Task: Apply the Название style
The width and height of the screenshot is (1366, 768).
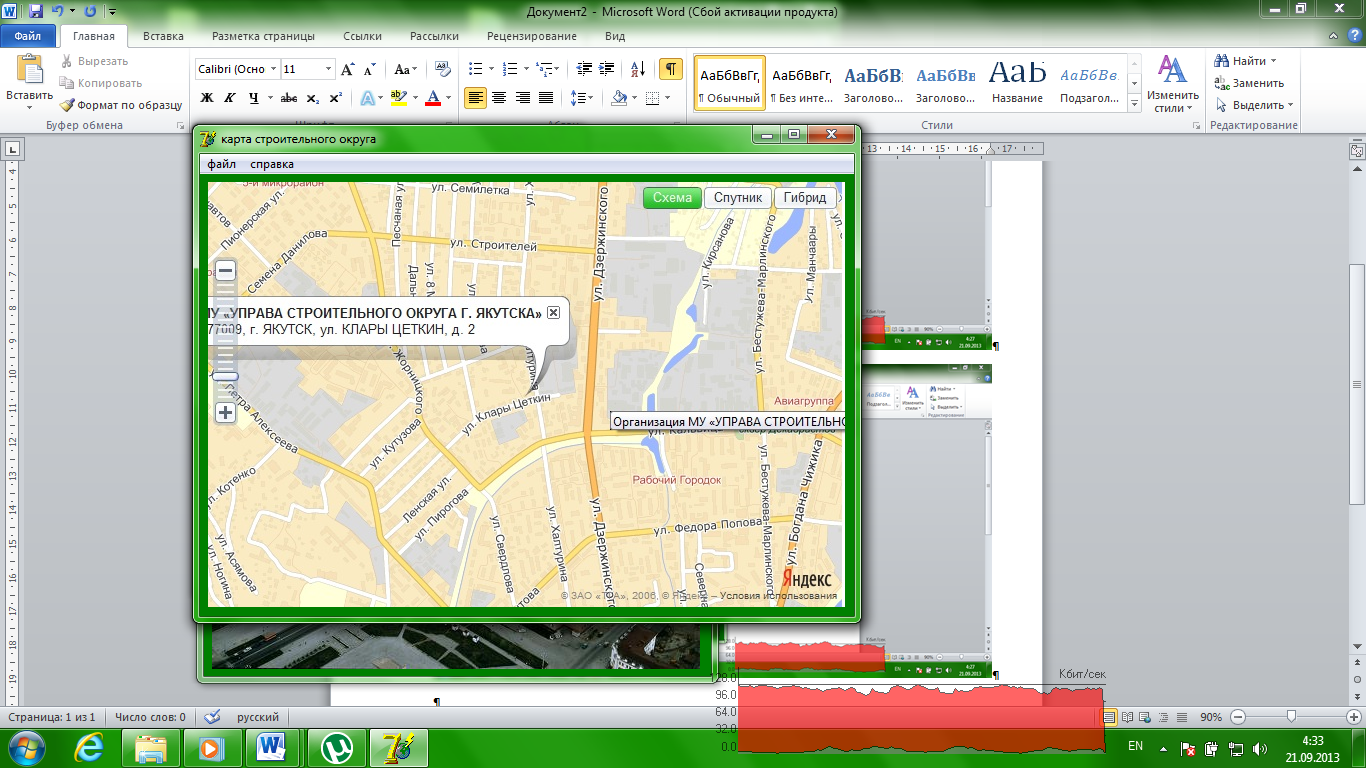Action: (x=1017, y=84)
